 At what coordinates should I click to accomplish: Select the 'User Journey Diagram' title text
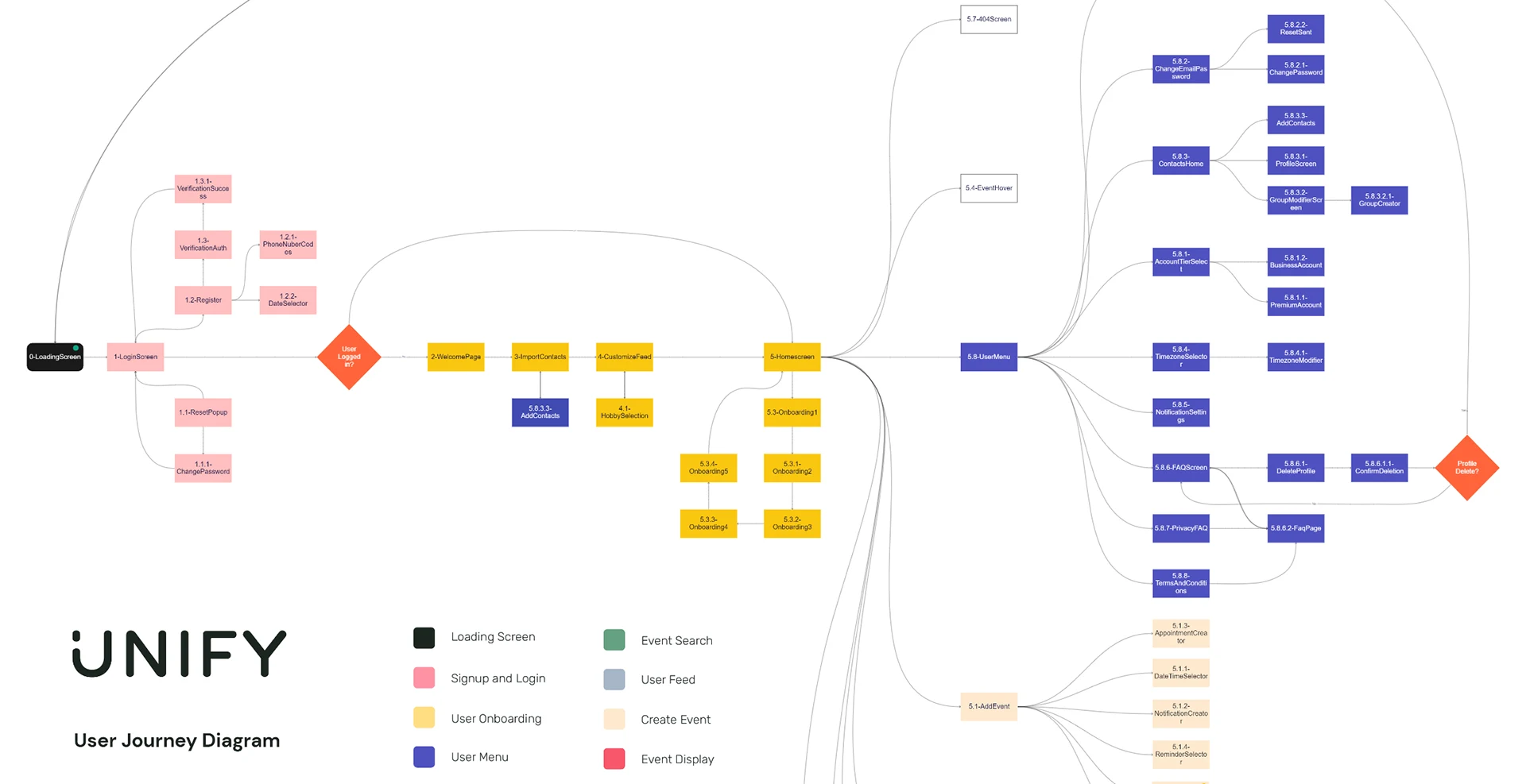tap(176, 740)
